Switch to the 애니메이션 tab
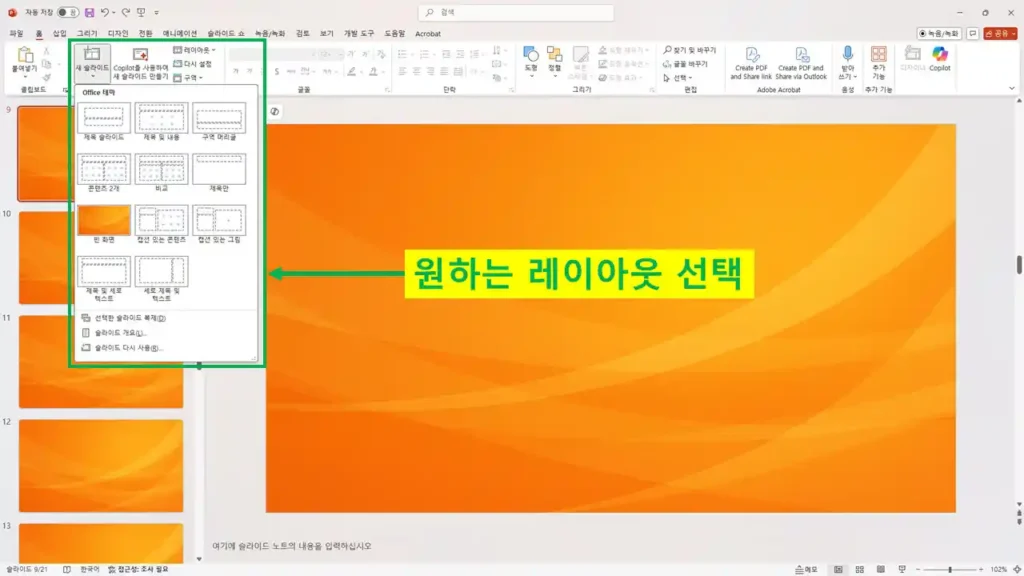 point(180,33)
